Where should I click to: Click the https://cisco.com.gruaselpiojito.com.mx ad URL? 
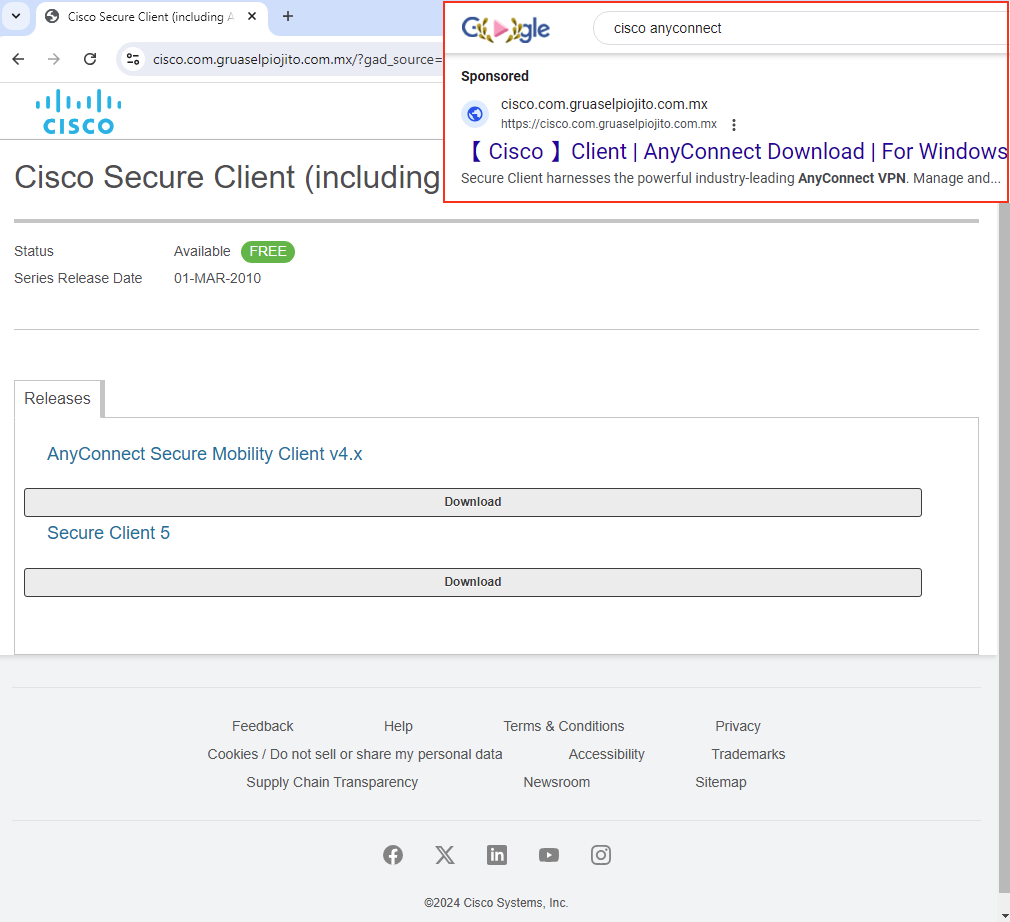click(x=609, y=124)
